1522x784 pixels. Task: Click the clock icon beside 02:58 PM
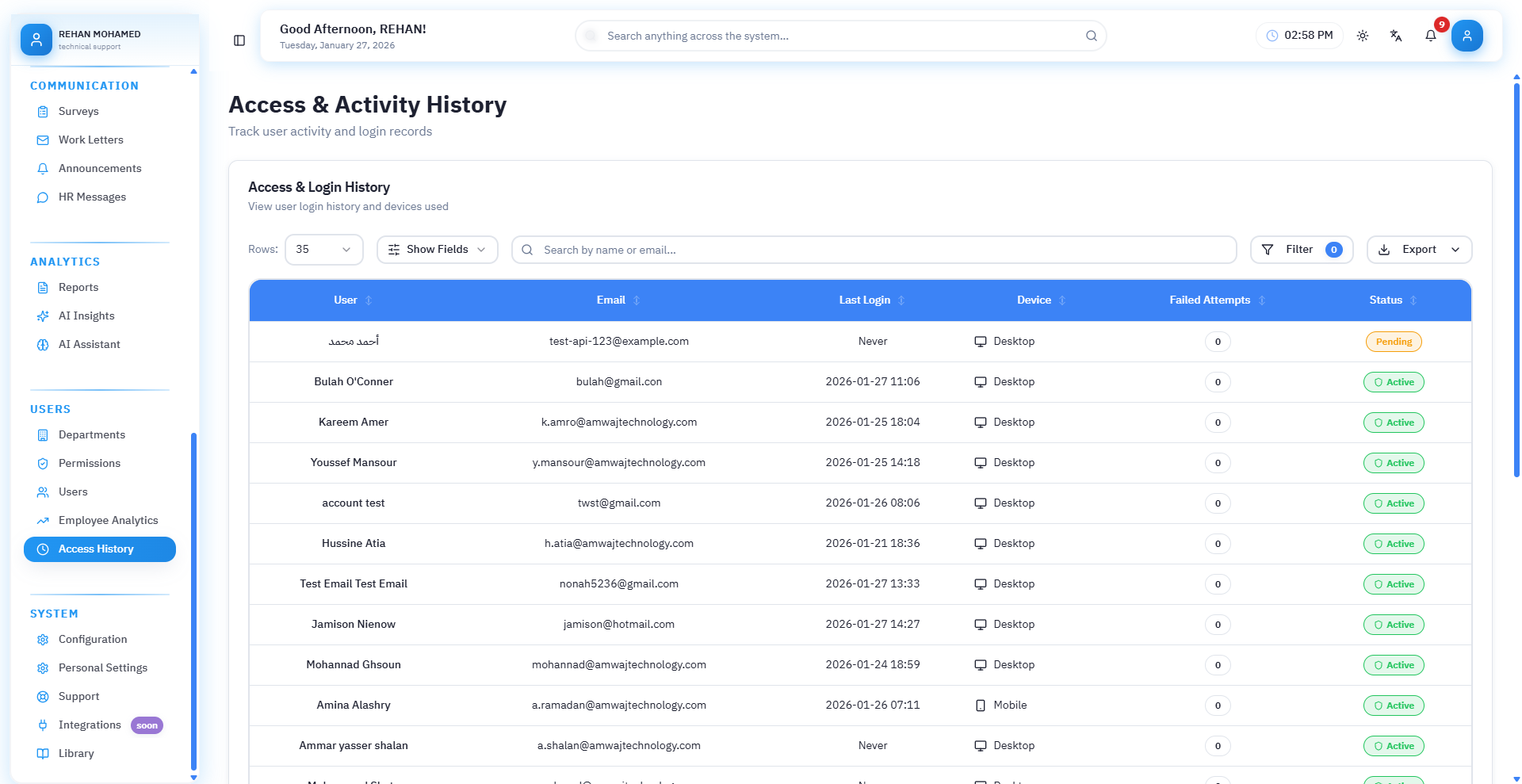pyautogui.click(x=1273, y=35)
